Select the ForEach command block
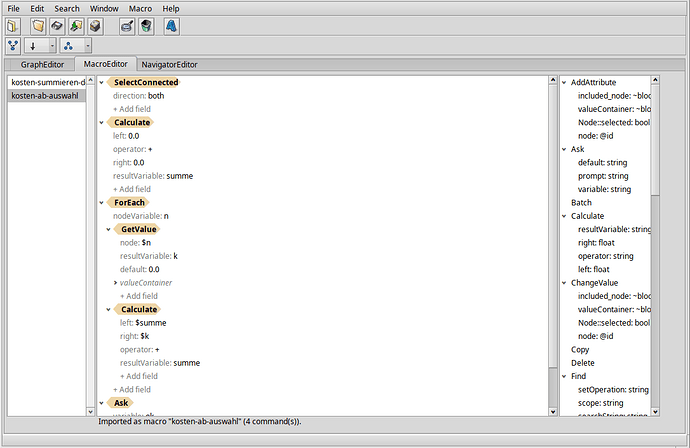The width and height of the screenshot is (690, 448). [x=129, y=202]
